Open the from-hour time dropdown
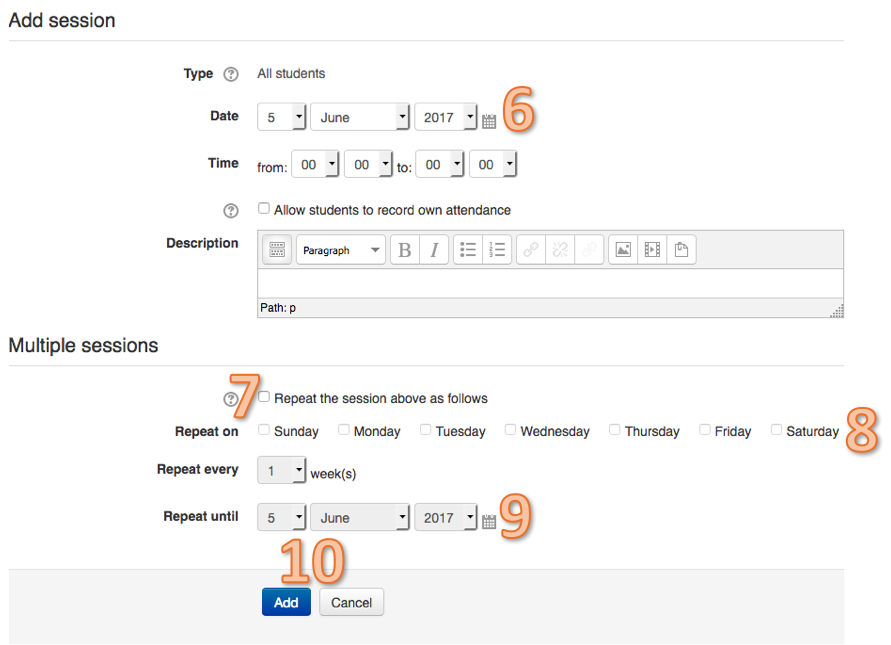Viewport: 891px width, 645px height. pos(315,164)
